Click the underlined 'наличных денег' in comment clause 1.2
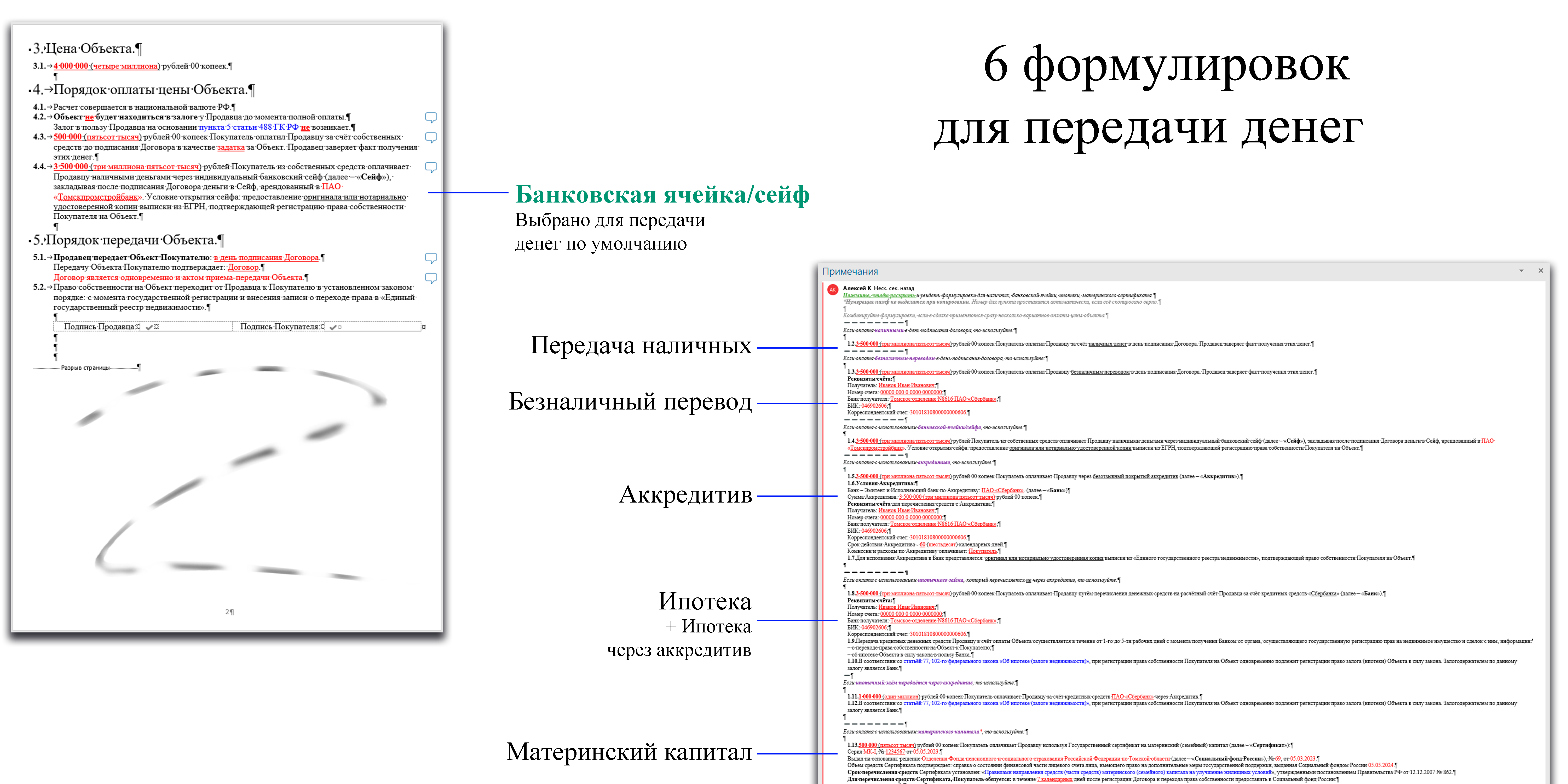 [1107, 344]
